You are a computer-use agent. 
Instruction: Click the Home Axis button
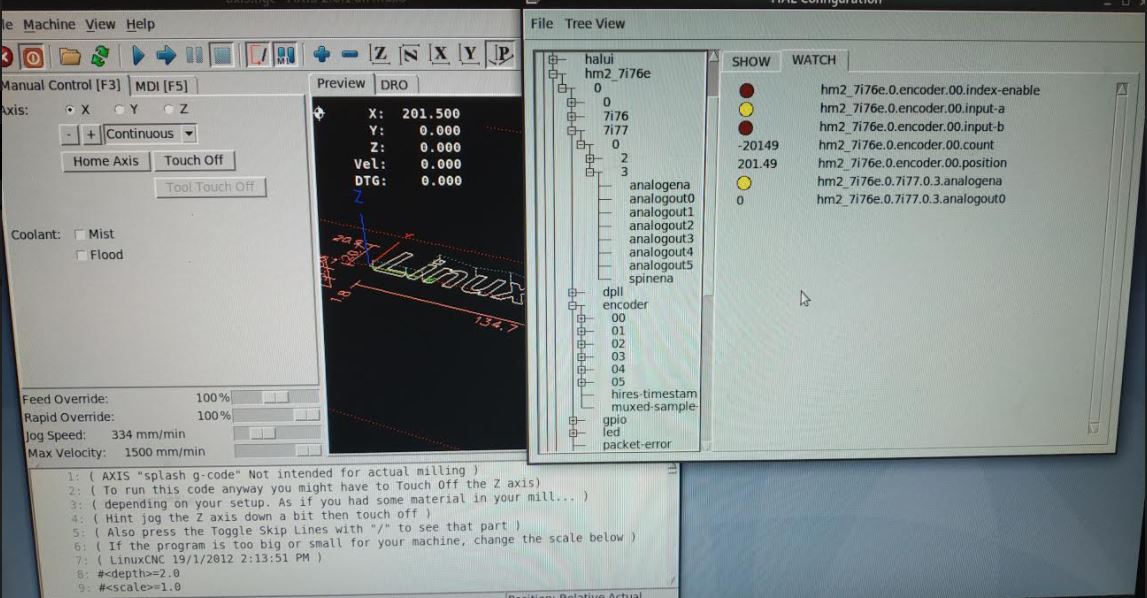[106, 161]
